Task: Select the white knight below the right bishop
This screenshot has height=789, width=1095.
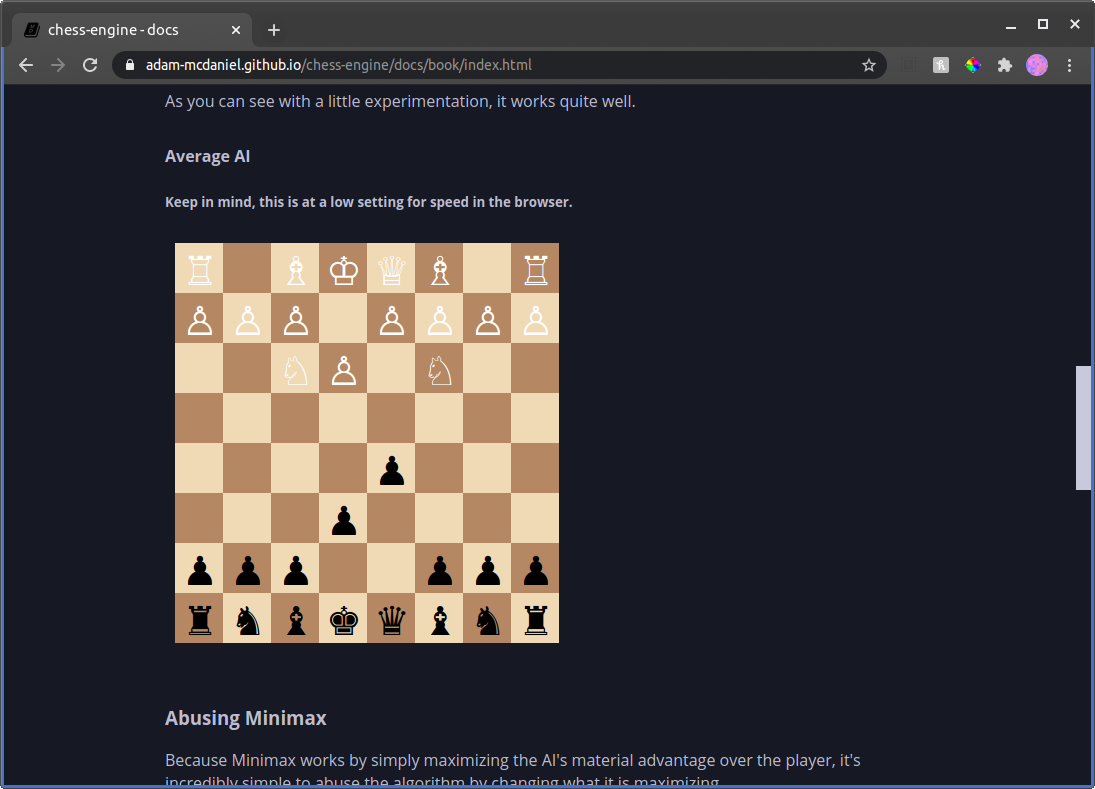Action: pos(440,369)
